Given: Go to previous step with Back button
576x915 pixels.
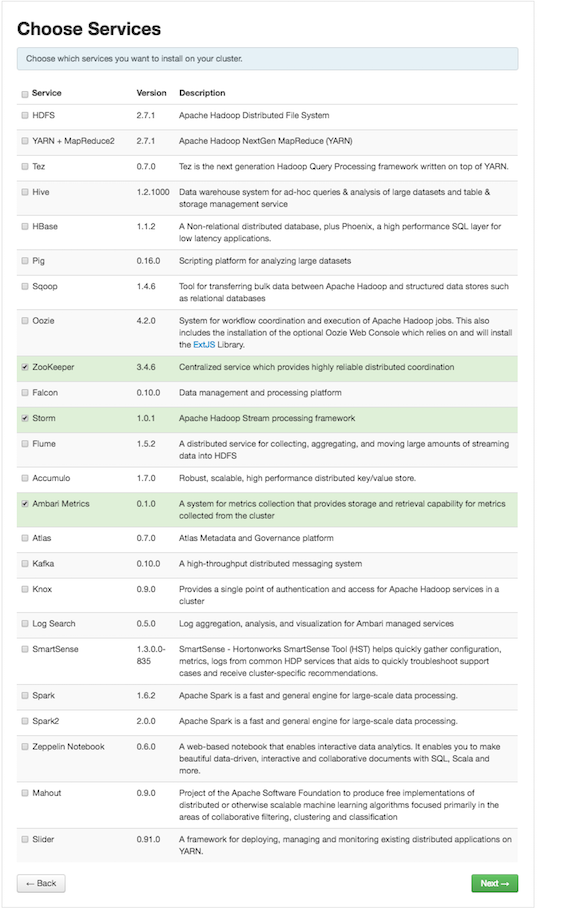Looking at the screenshot, I should coord(41,883).
